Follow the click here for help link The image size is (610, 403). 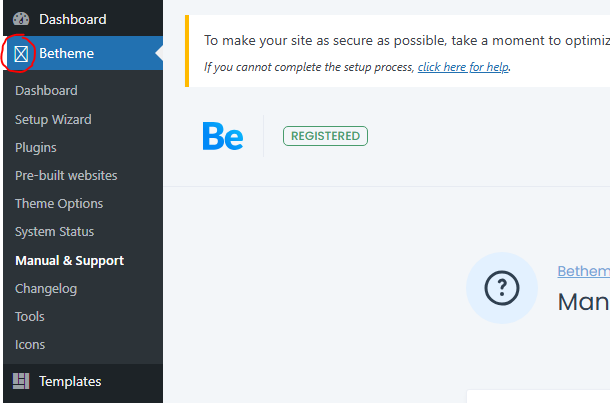click(x=463, y=67)
